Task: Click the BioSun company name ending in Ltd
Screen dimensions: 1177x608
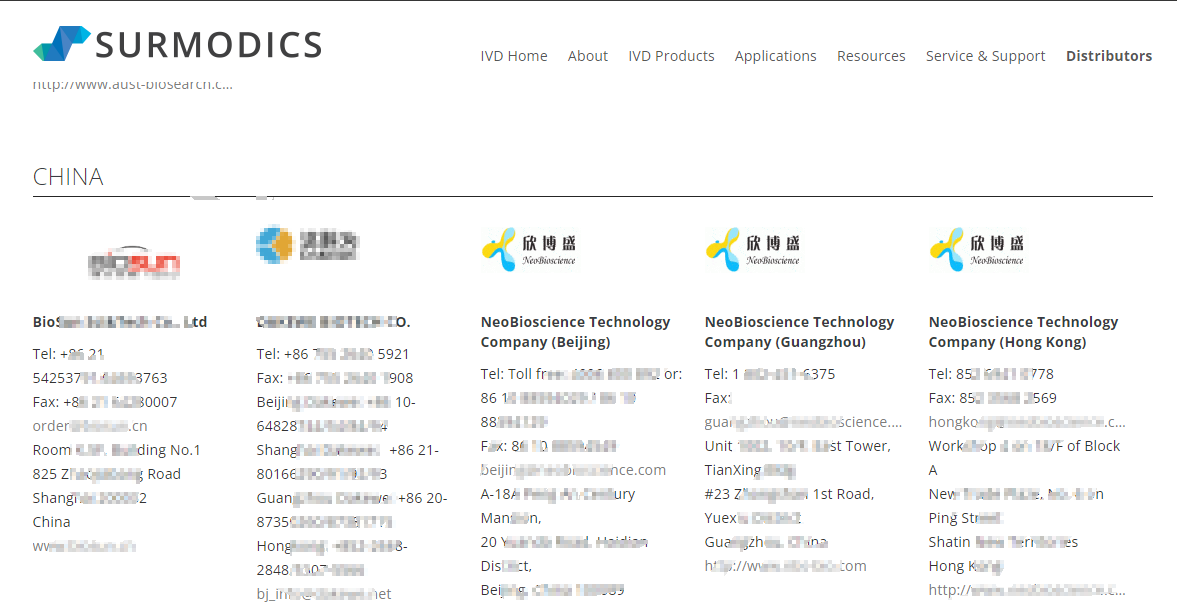Action: (120, 322)
